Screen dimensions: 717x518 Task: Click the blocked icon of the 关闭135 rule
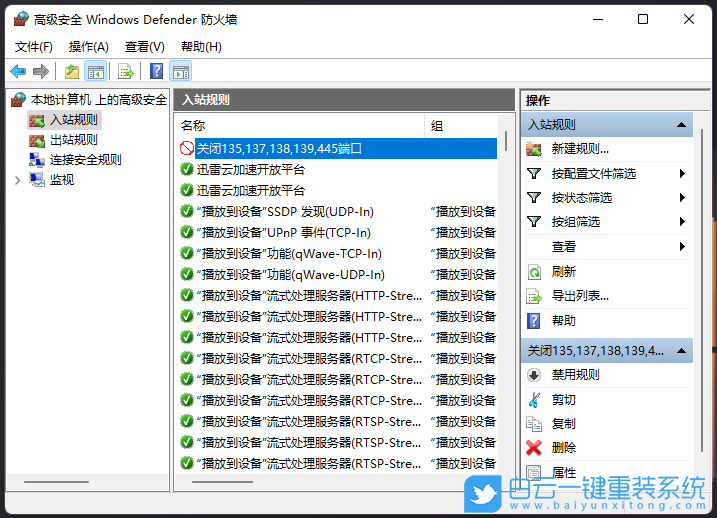[187, 148]
